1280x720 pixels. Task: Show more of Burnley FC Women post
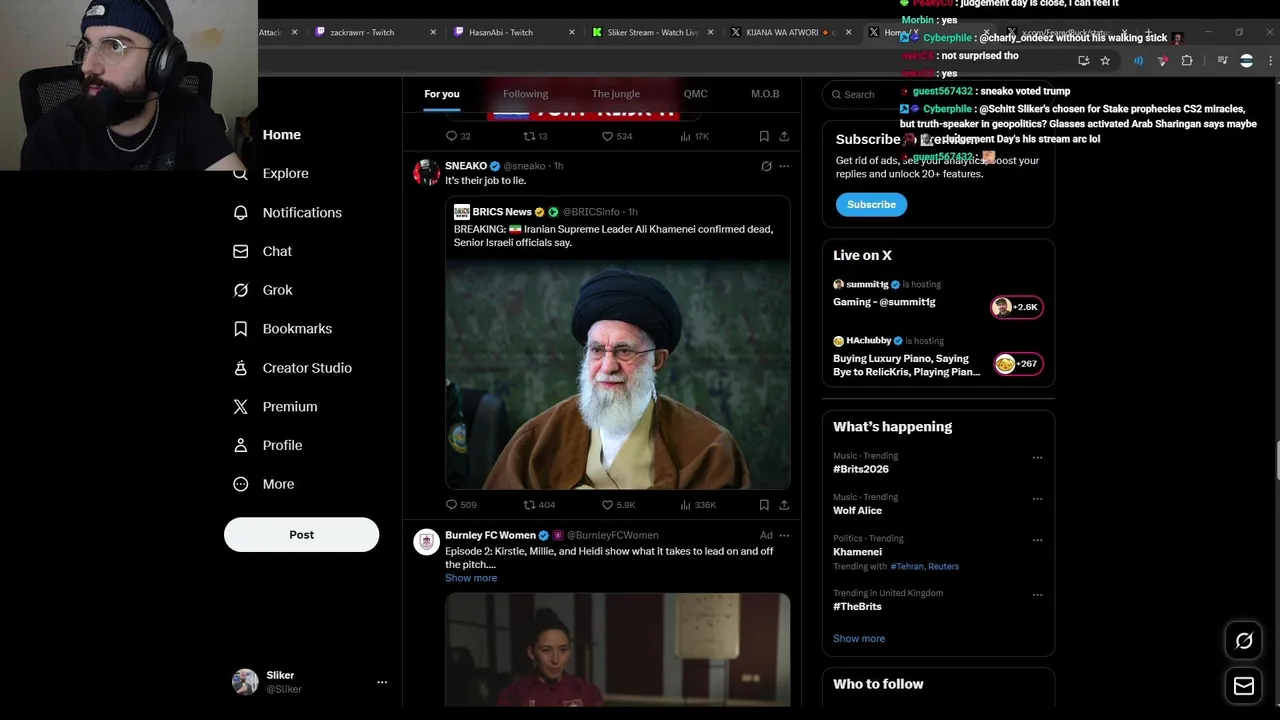[x=471, y=578]
